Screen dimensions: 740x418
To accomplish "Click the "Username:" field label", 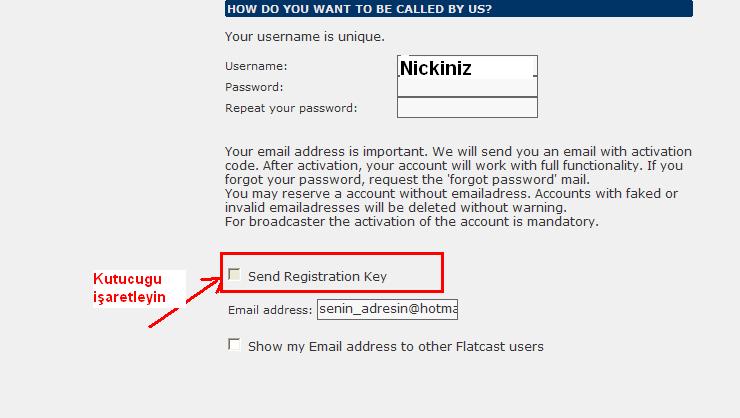I will tap(256, 66).
